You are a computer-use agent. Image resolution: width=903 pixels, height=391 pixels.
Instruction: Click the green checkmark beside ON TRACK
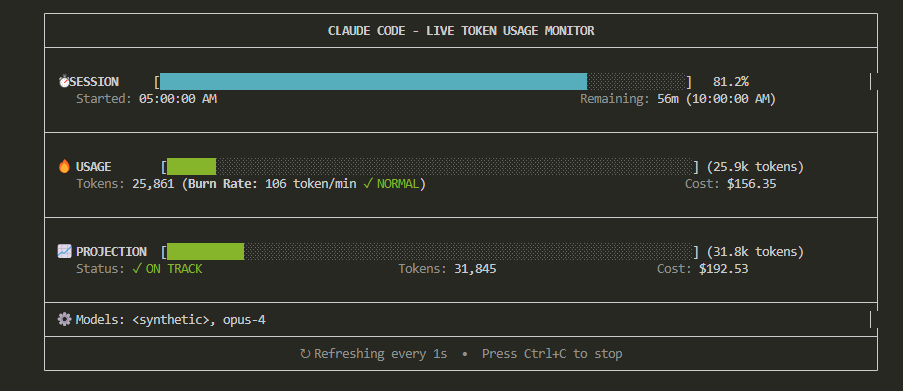click(x=136, y=268)
